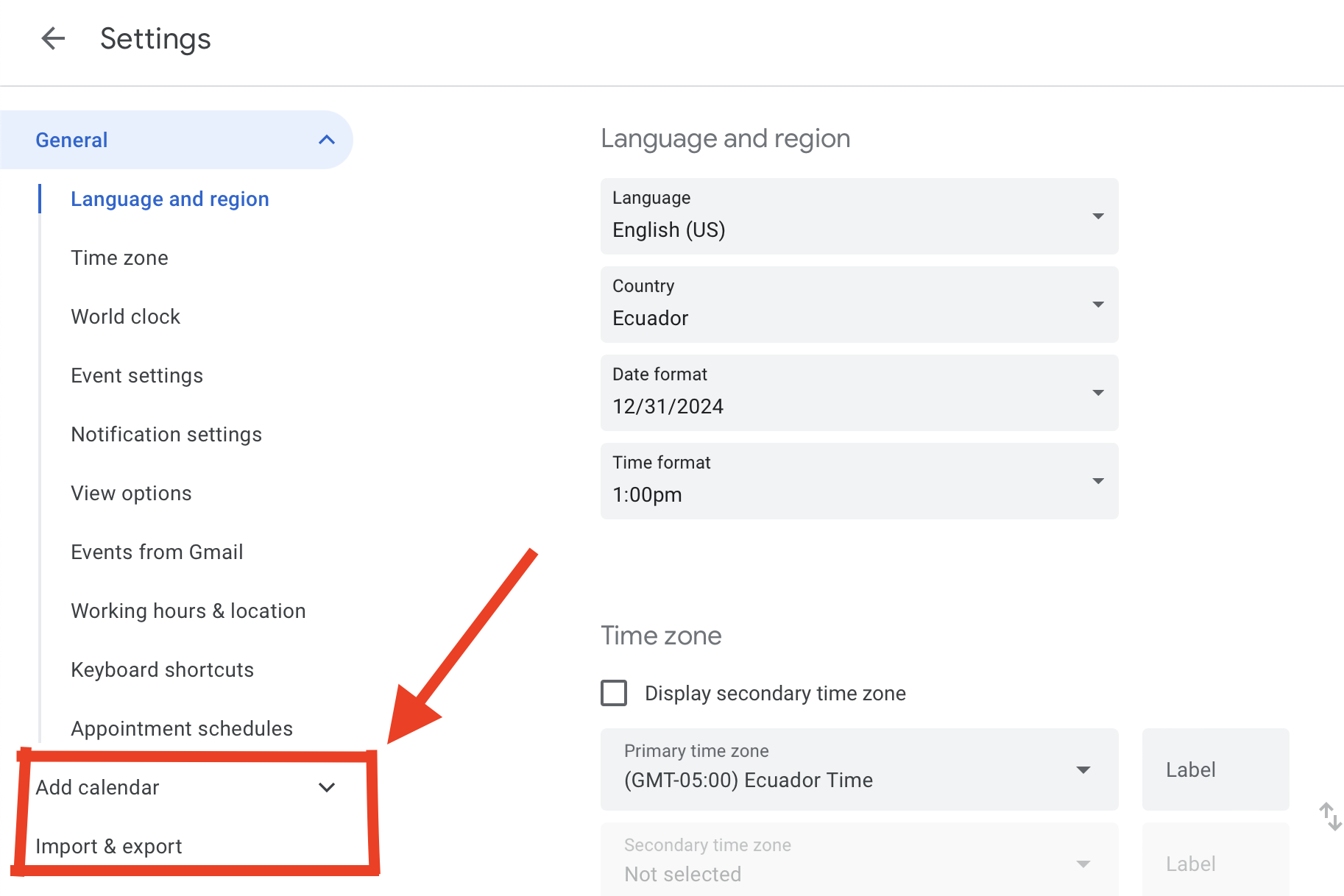This screenshot has width=1344, height=896.
Task: Open View options in sidebar
Action: coord(131,493)
